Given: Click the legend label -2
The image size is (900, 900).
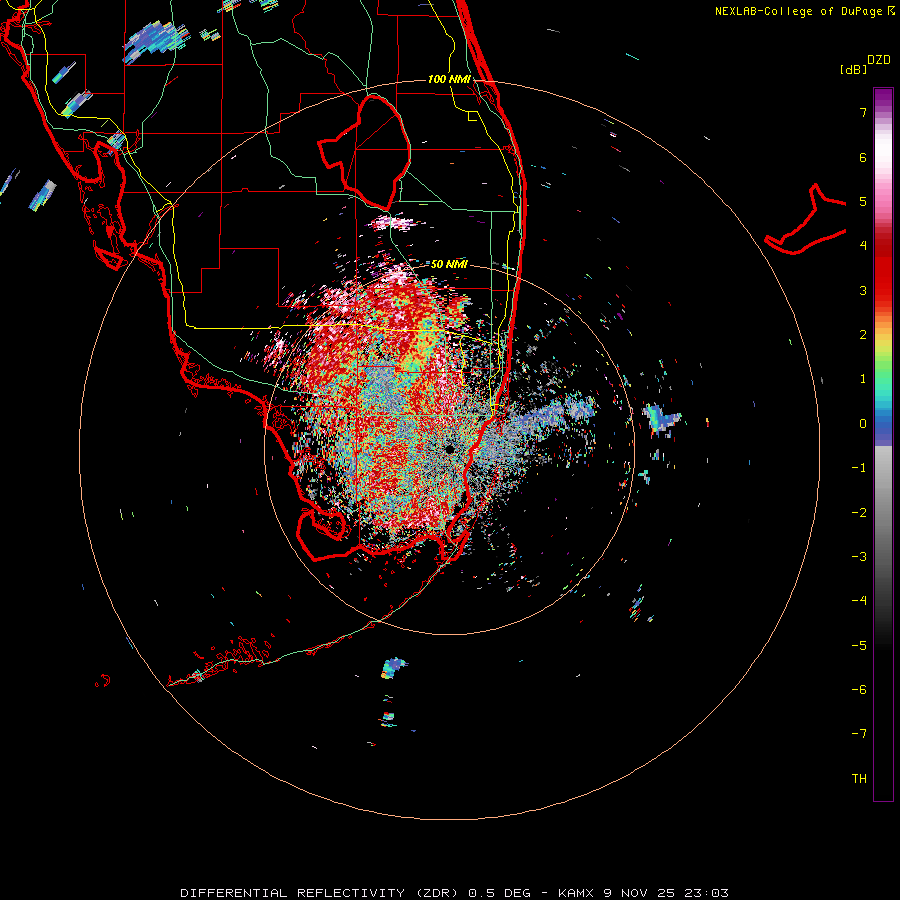Looking at the screenshot, I should (859, 512).
